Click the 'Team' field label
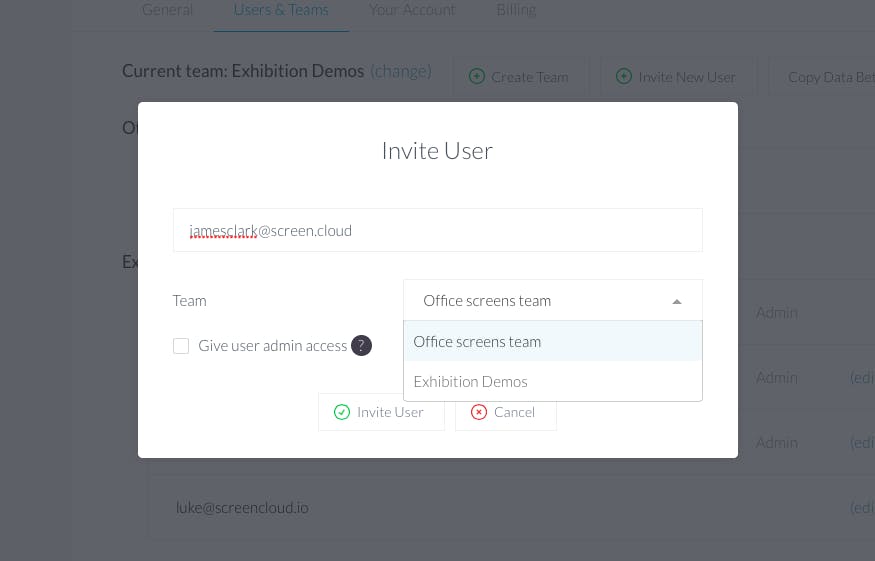Viewport: 875px width, 561px height. click(x=190, y=301)
